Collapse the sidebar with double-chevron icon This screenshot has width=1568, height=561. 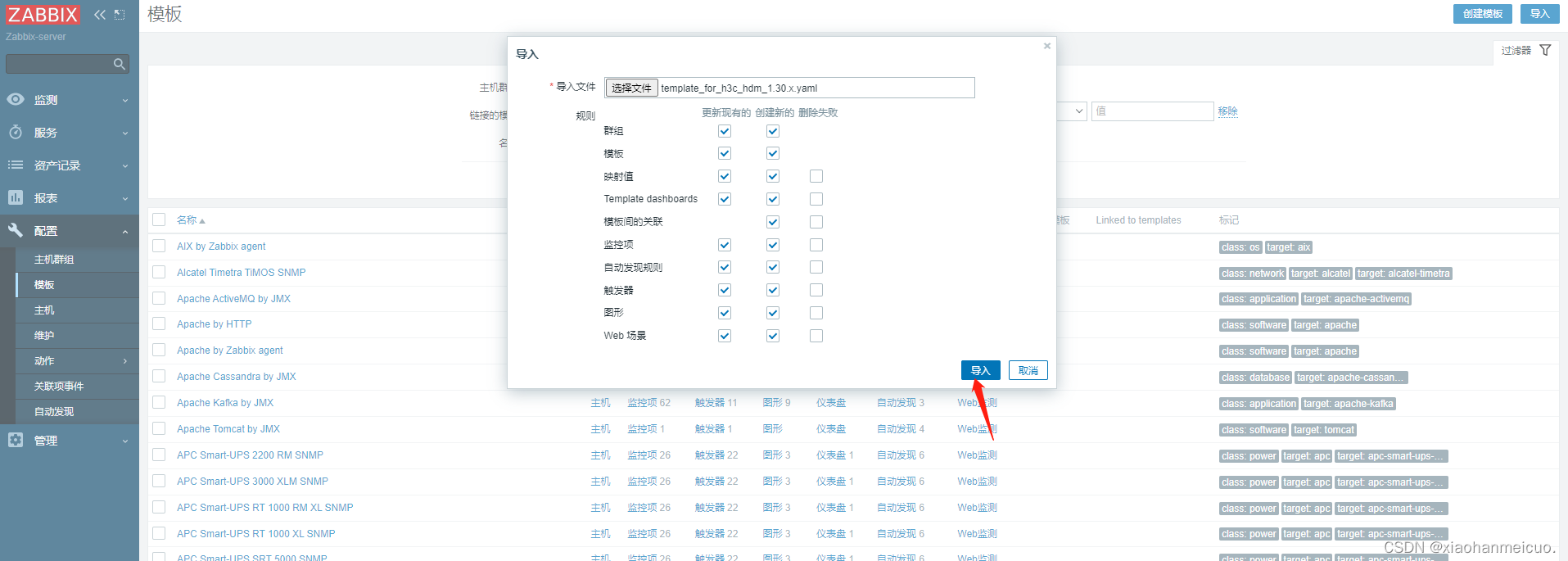(100, 14)
